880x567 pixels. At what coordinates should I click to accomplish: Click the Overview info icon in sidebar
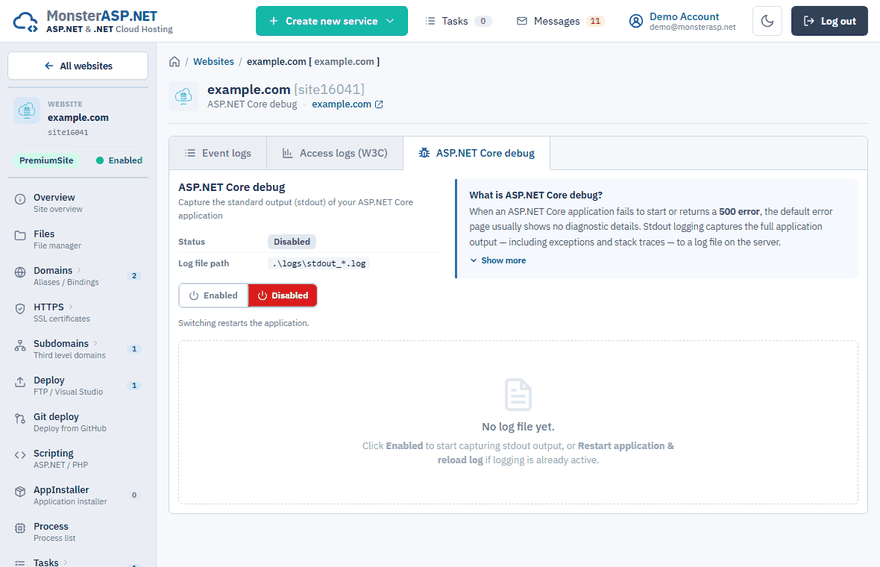(20, 199)
